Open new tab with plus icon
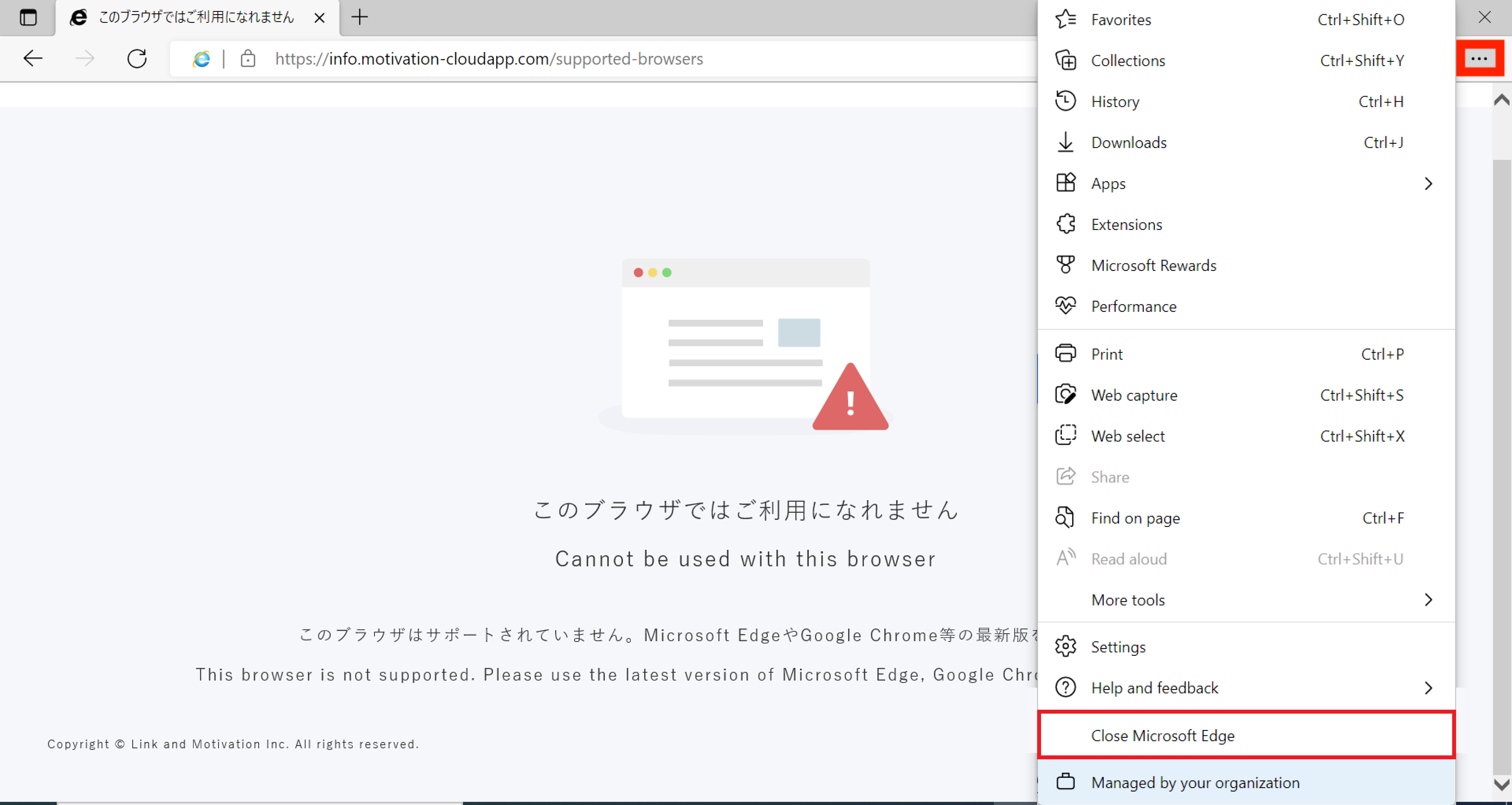The width and height of the screenshot is (1512, 805). coord(359,17)
